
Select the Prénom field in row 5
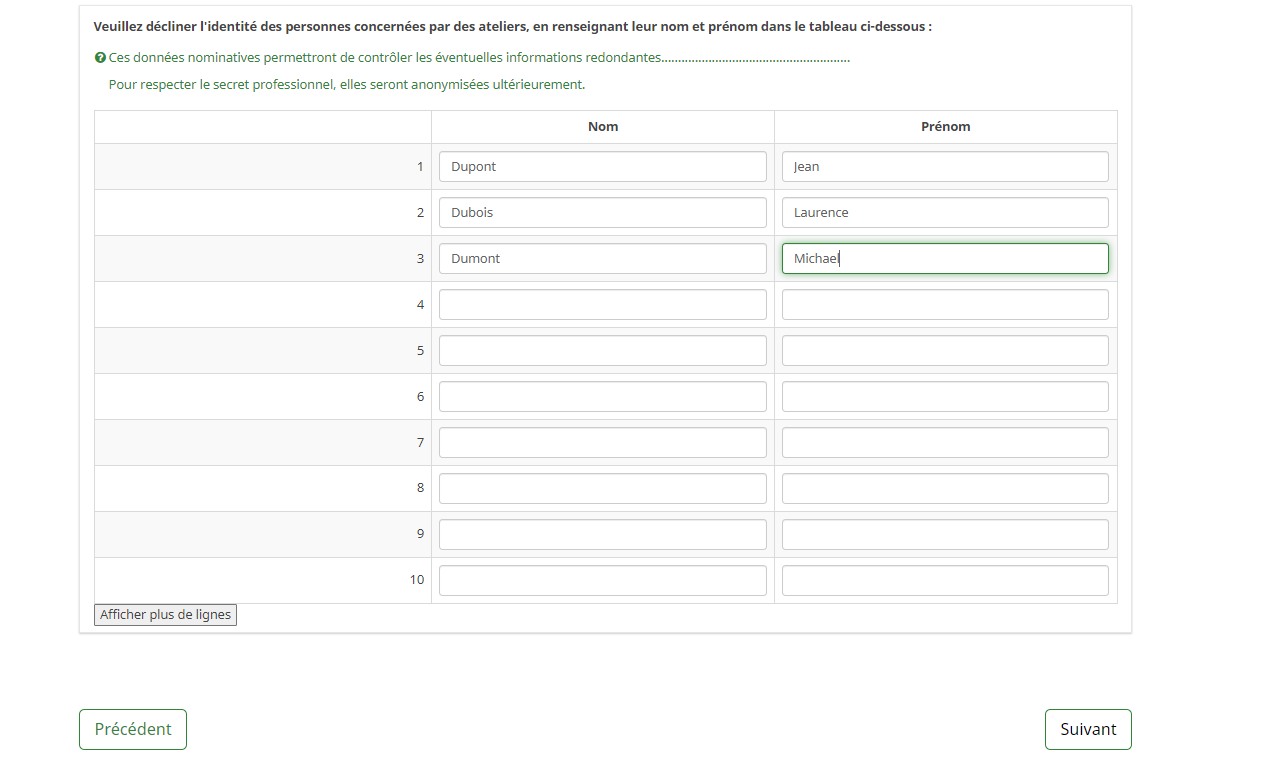(945, 351)
